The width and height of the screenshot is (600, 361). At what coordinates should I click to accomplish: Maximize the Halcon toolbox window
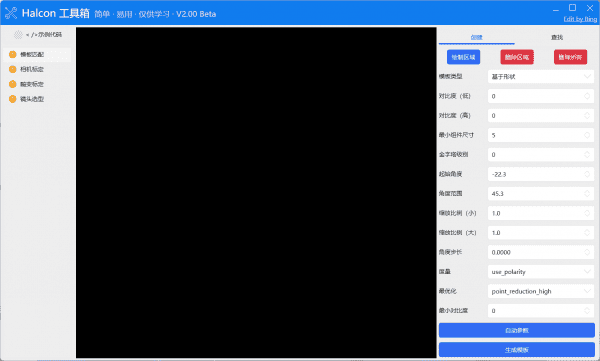point(572,8)
